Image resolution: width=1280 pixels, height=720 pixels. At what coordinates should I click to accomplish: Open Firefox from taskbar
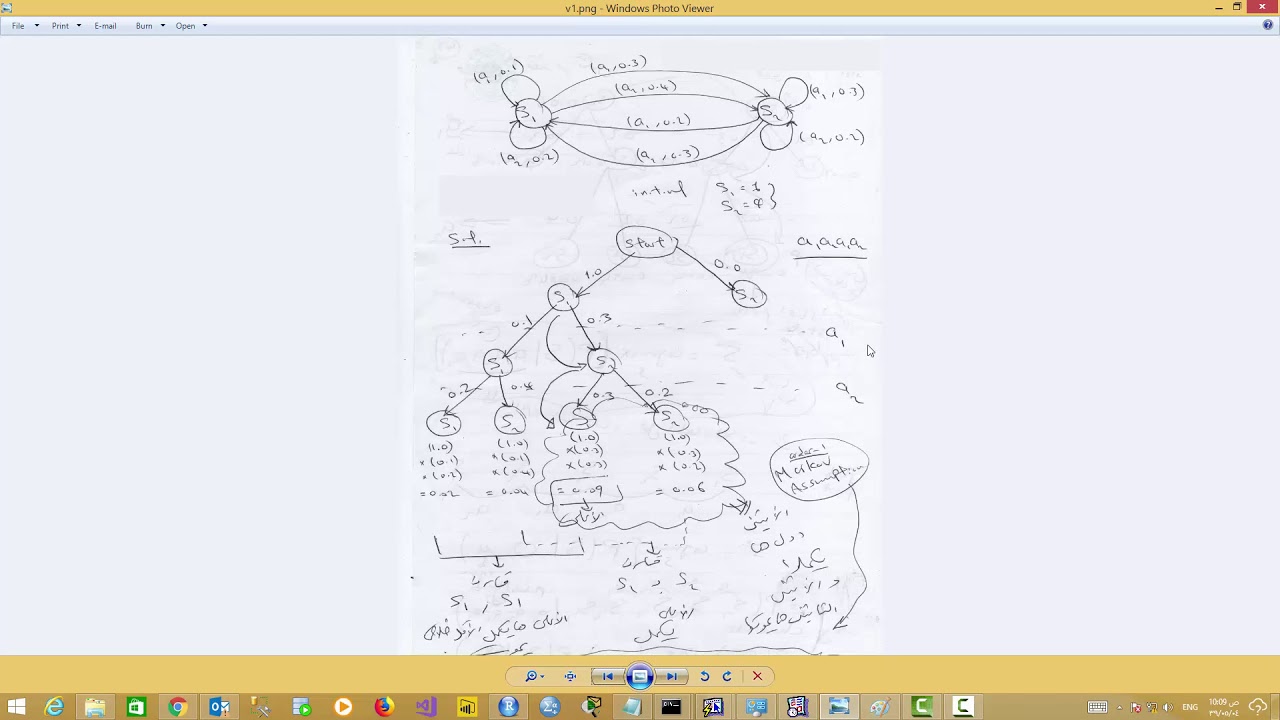[x=384, y=707]
